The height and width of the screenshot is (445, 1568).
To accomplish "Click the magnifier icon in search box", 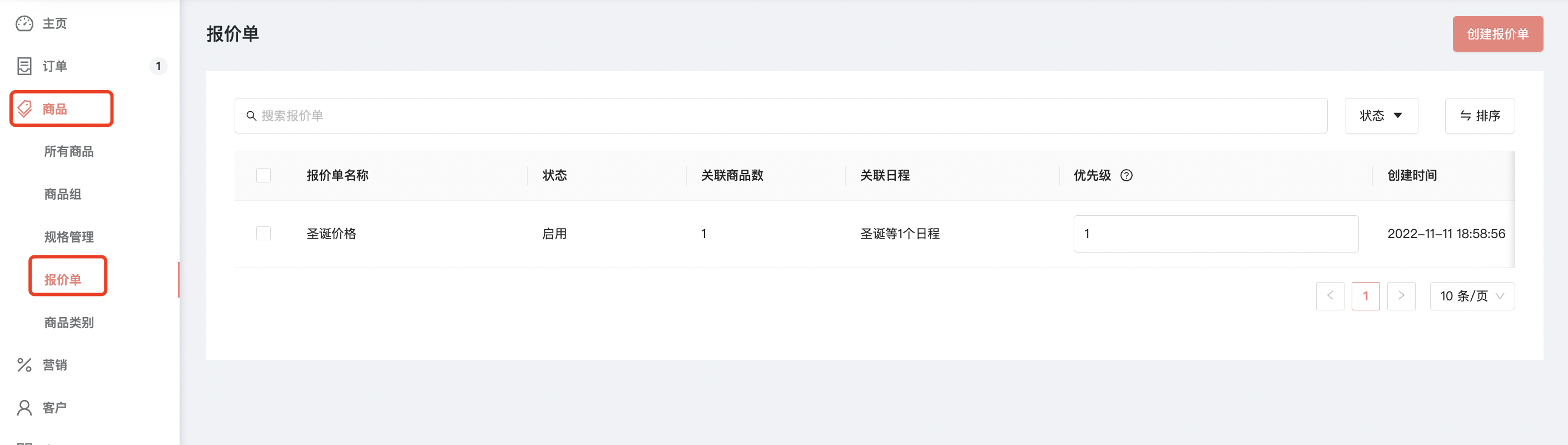I will click(251, 116).
